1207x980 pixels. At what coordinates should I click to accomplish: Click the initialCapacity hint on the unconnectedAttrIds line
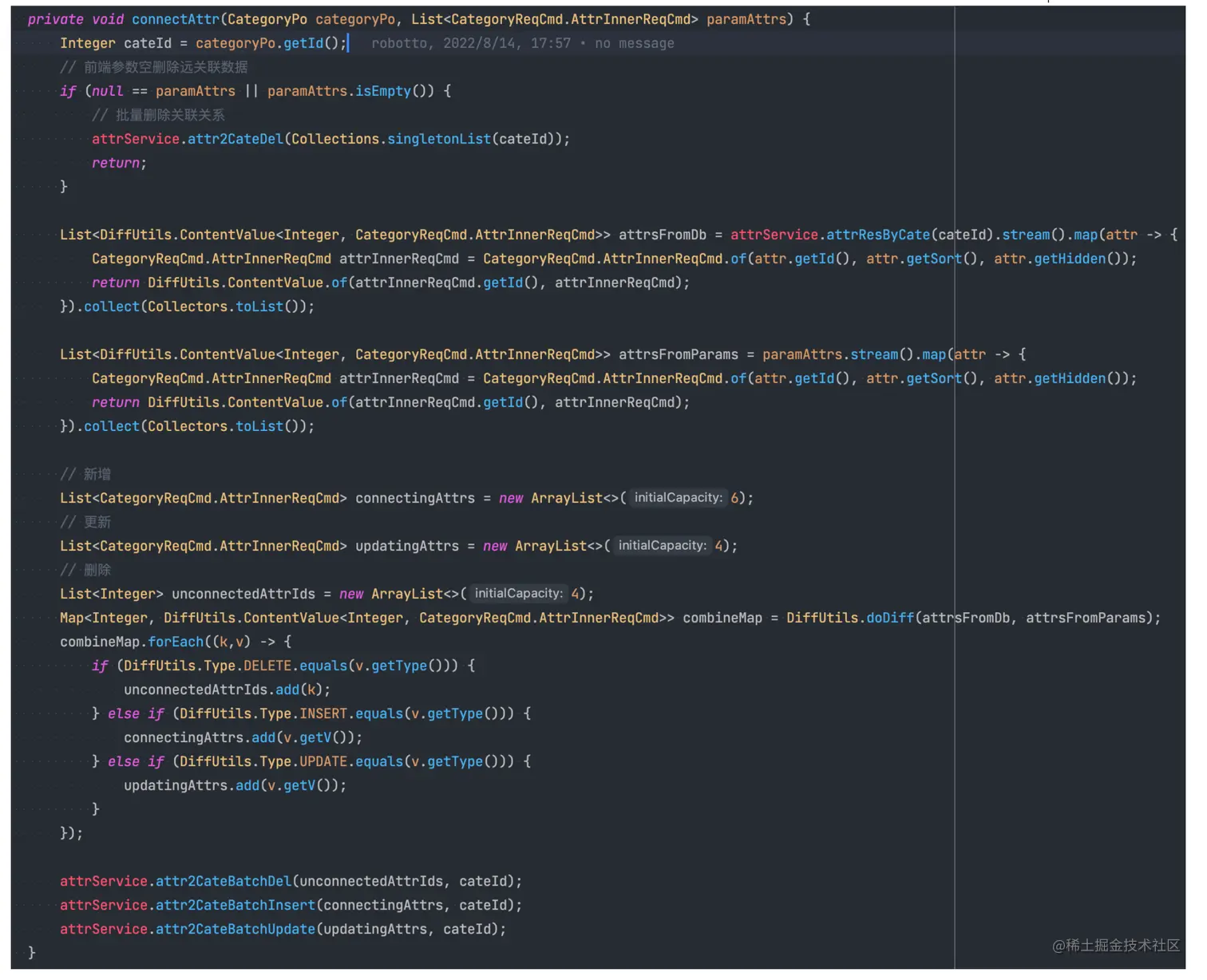(518, 594)
